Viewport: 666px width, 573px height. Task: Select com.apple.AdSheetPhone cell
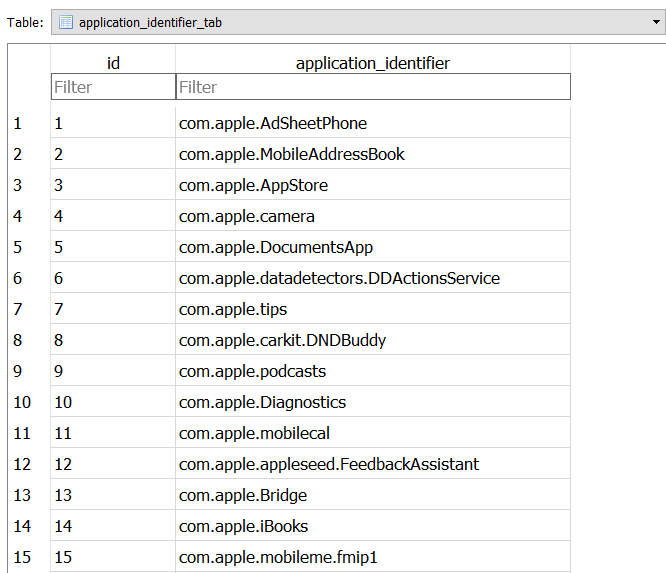(x=373, y=123)
